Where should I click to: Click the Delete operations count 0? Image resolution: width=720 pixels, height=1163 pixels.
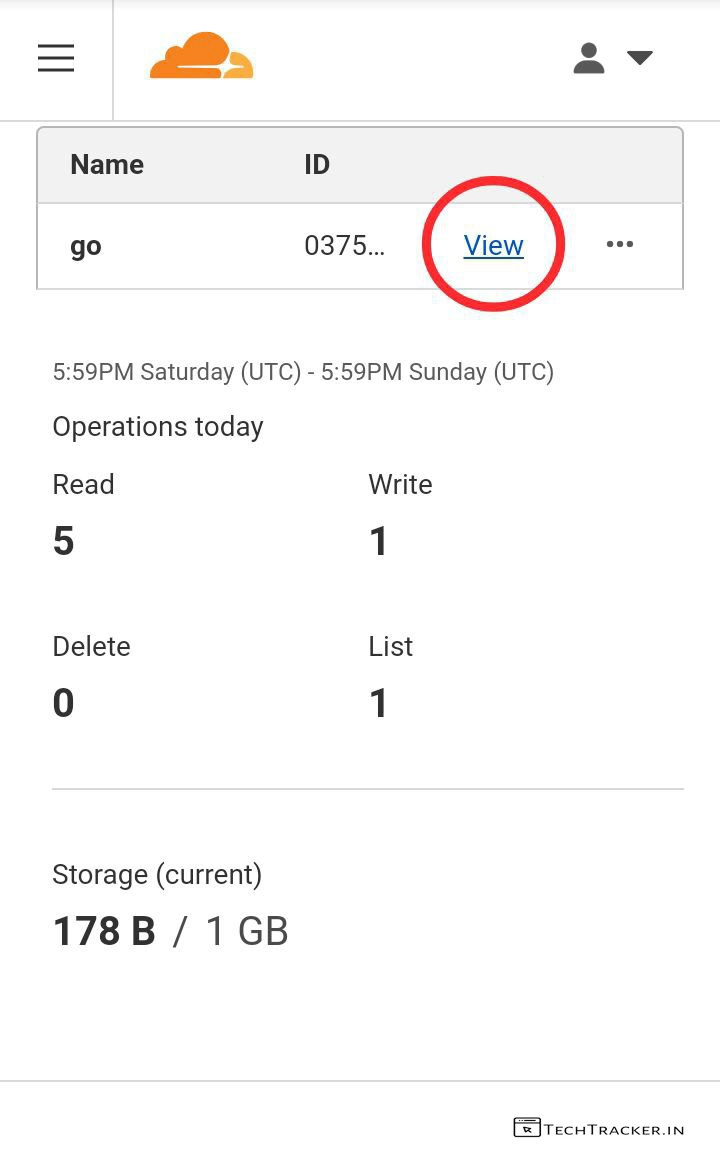point(64,703)
